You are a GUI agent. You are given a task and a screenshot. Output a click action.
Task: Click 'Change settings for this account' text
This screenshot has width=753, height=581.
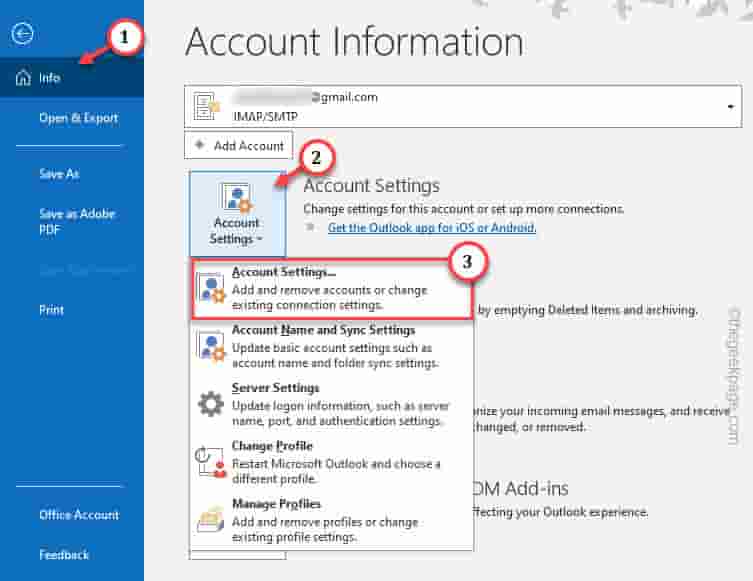click(x=463, y=209)
